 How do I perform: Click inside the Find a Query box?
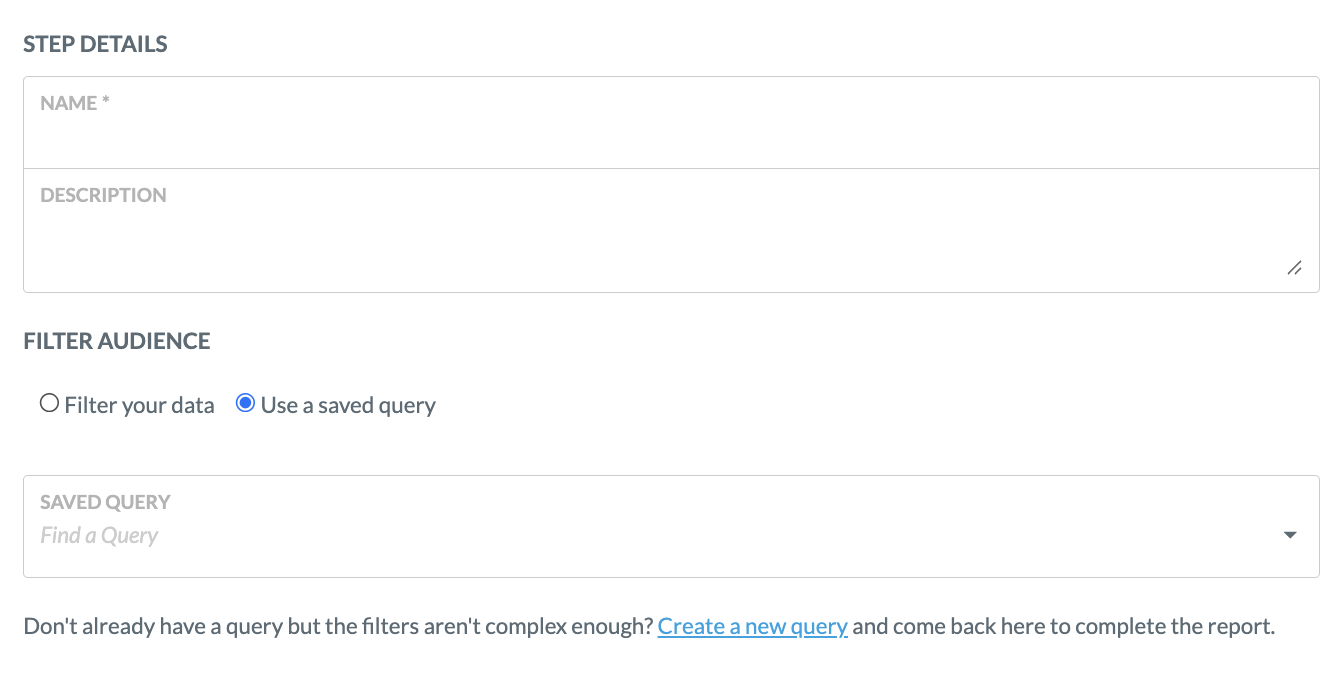pos(400,535)
